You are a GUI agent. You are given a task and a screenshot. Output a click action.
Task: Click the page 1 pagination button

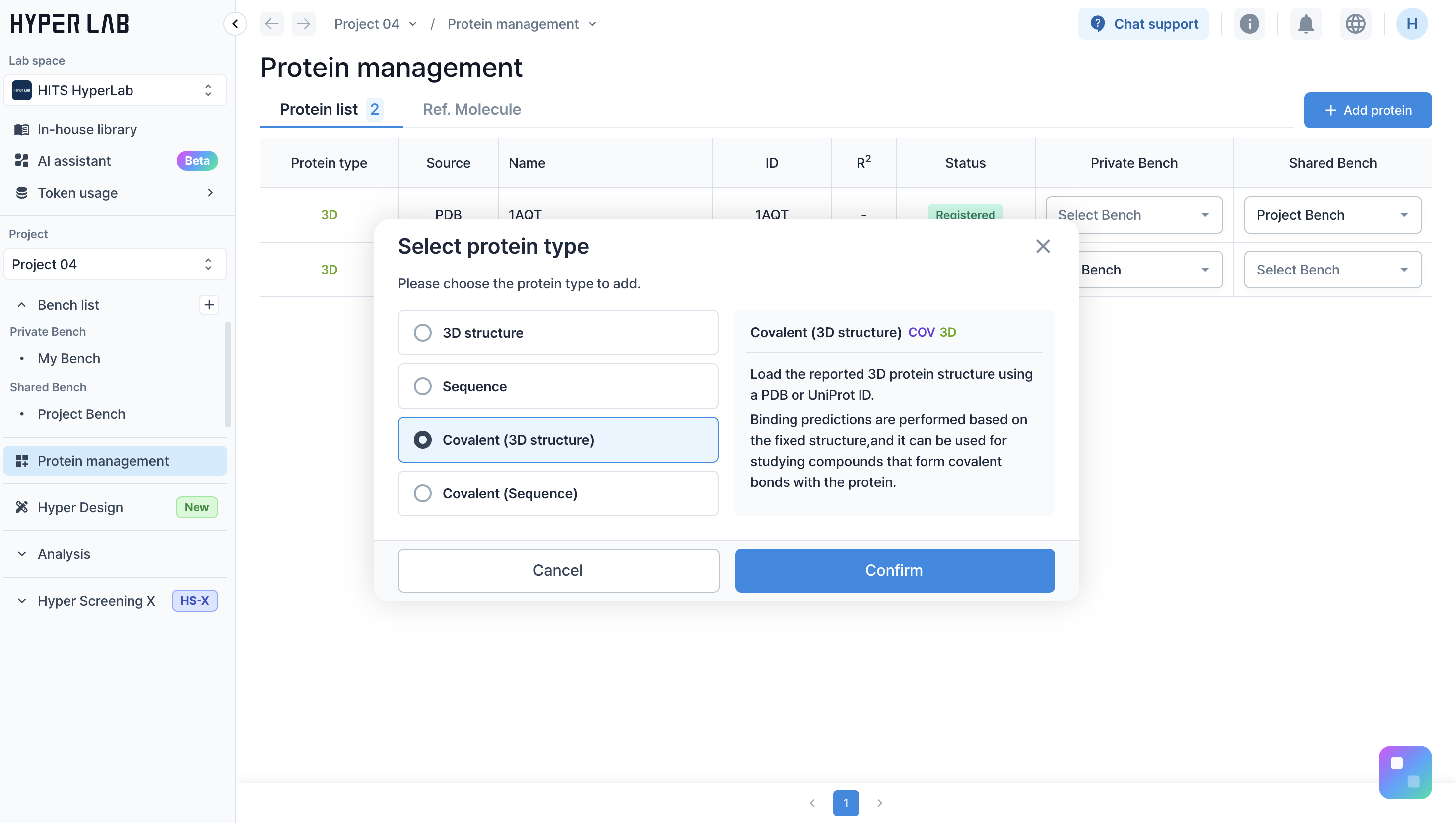click(846, 803)
